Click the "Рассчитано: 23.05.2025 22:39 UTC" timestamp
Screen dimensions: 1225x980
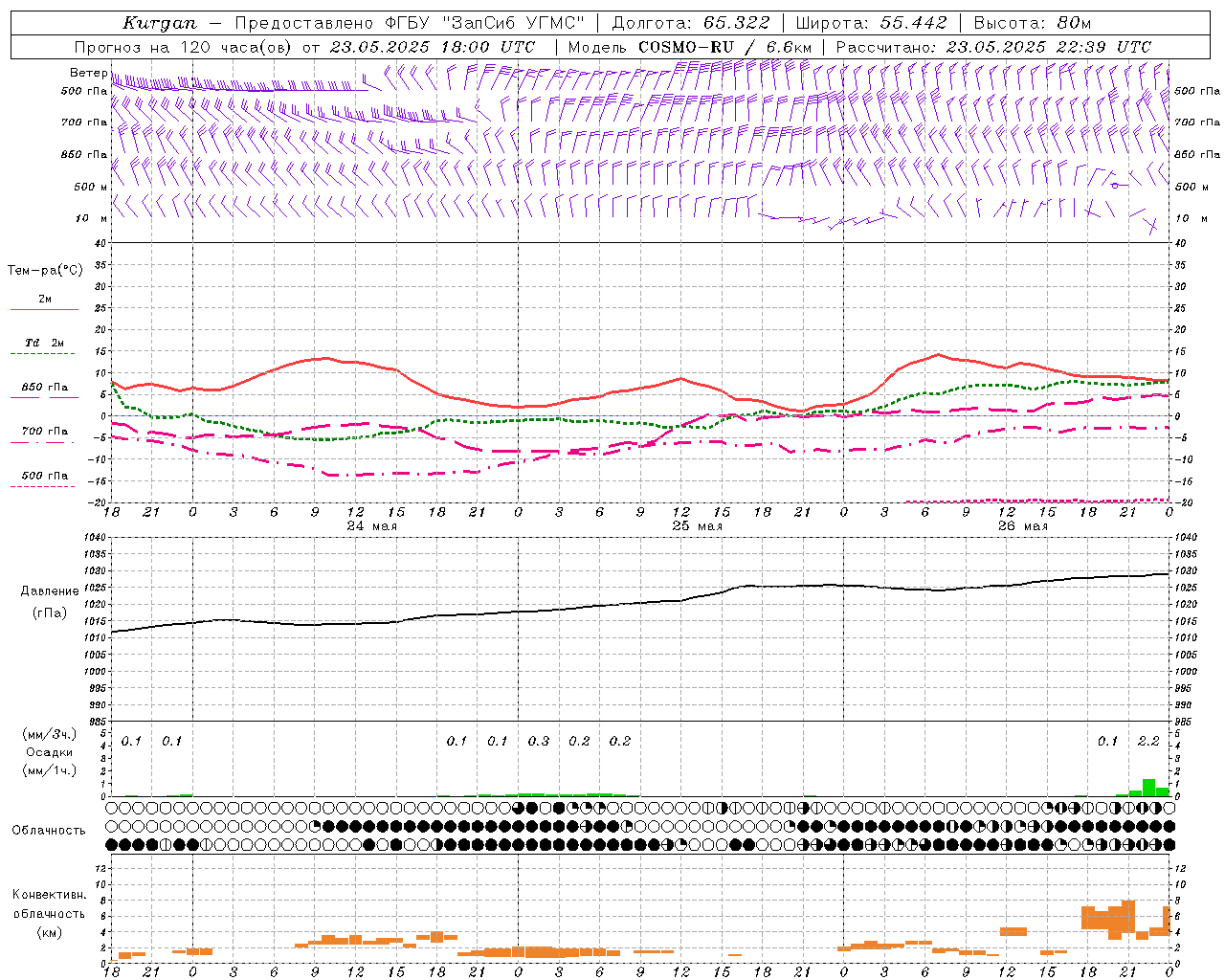(993, 47)
